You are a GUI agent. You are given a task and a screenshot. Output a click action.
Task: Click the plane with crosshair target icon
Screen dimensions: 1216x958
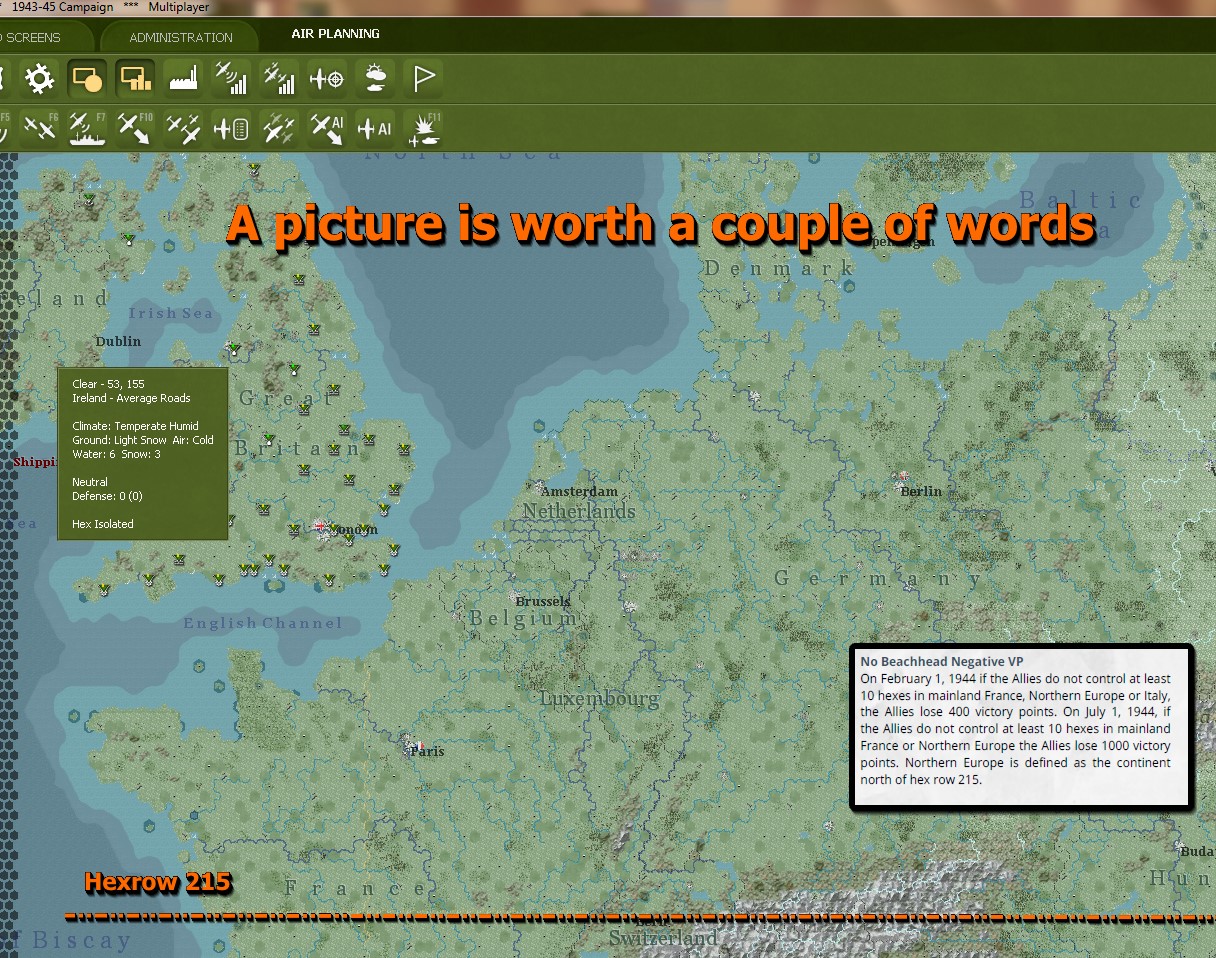tap(327, 79)
